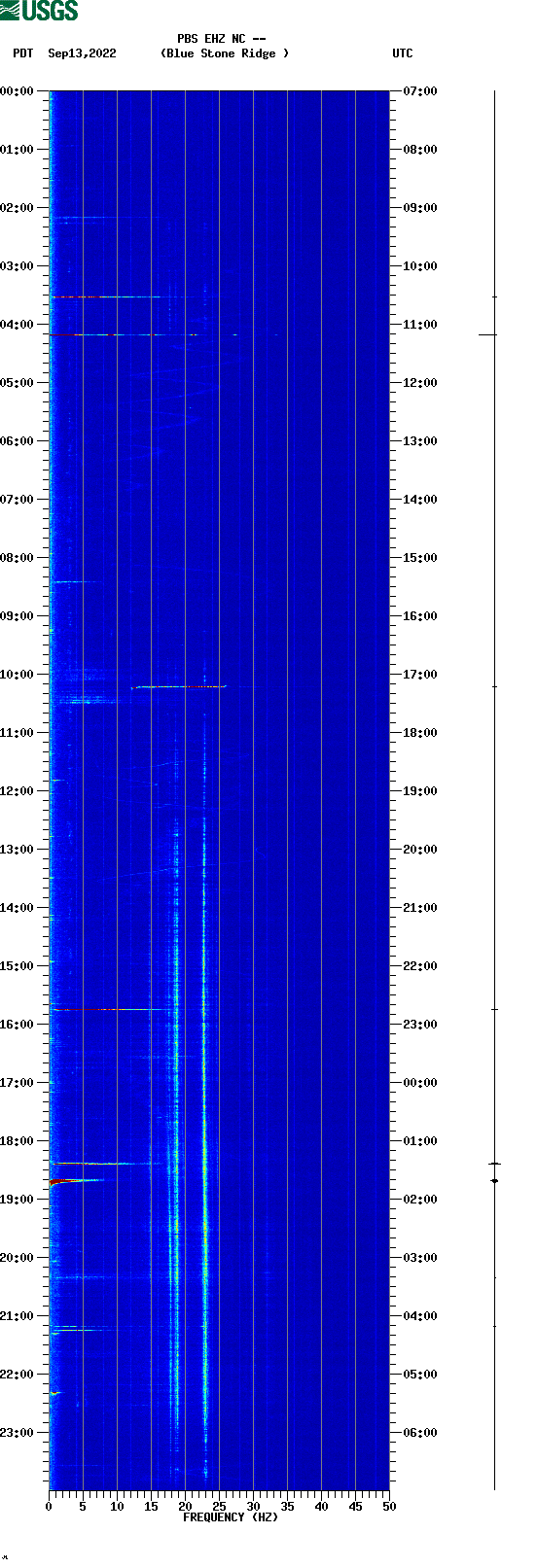This screenshot has height=1568, width=537.
Task: Click the red event streak near 04:10 PDT
Action: click(122, 334)
